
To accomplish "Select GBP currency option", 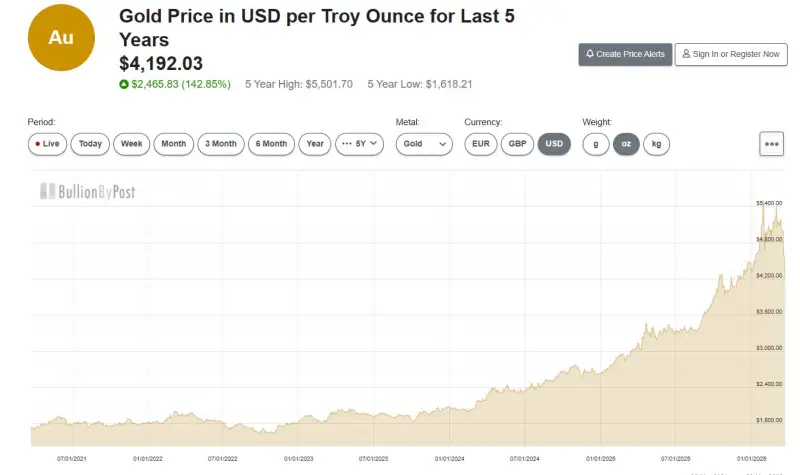I will [x=517, y=144].
